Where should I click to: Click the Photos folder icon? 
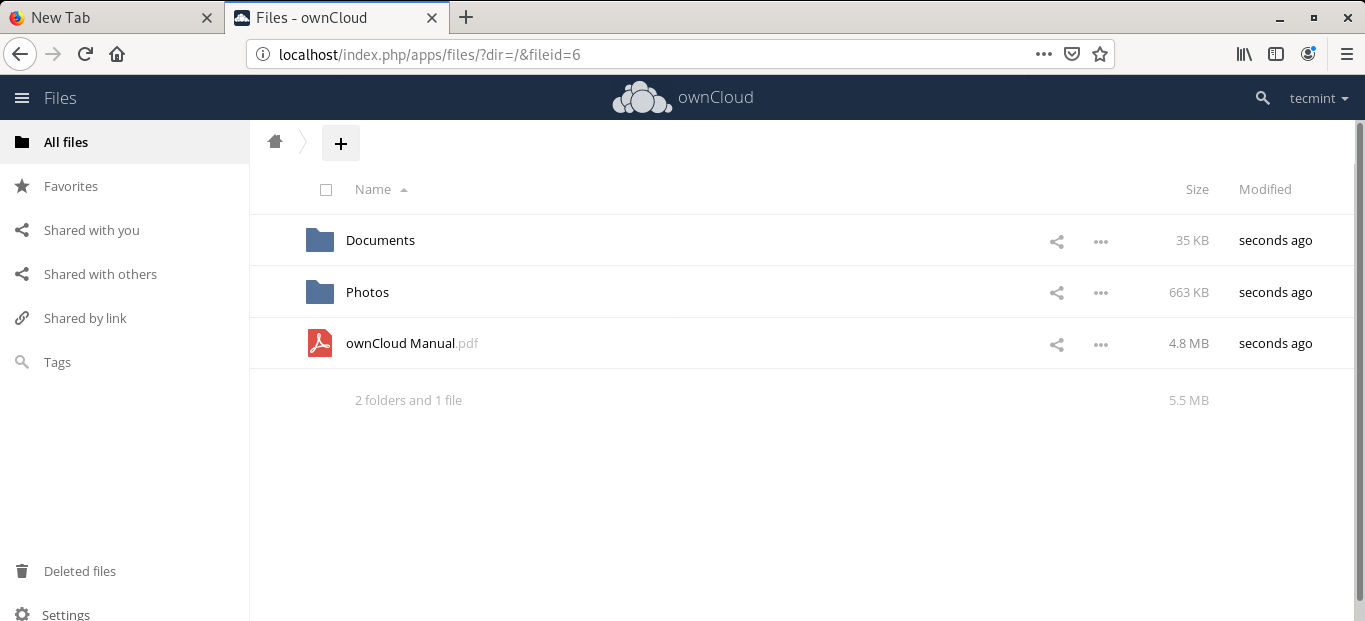pos(320,292)
